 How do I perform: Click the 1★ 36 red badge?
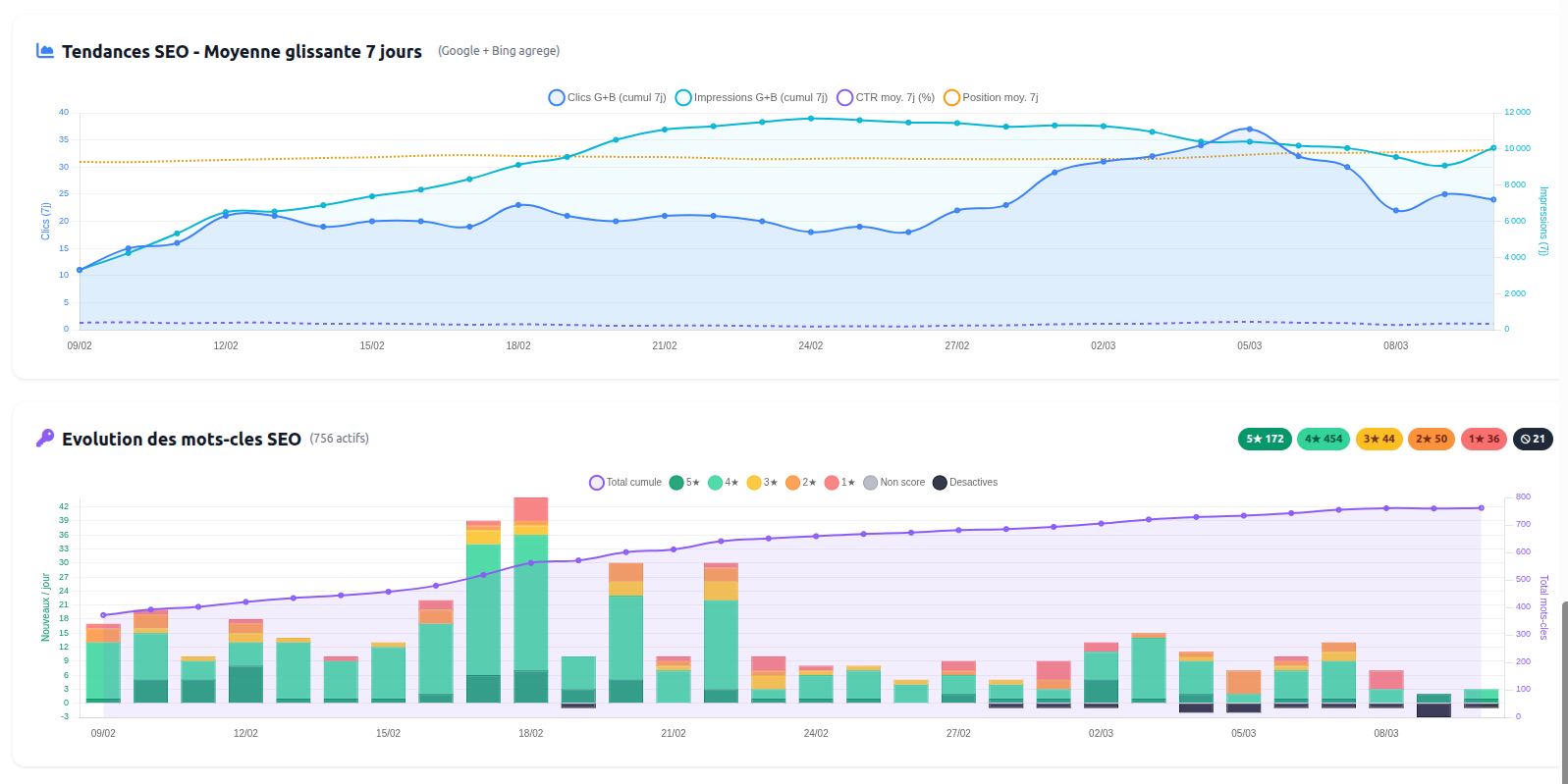pyautogui.click(x=1485, y=439)
